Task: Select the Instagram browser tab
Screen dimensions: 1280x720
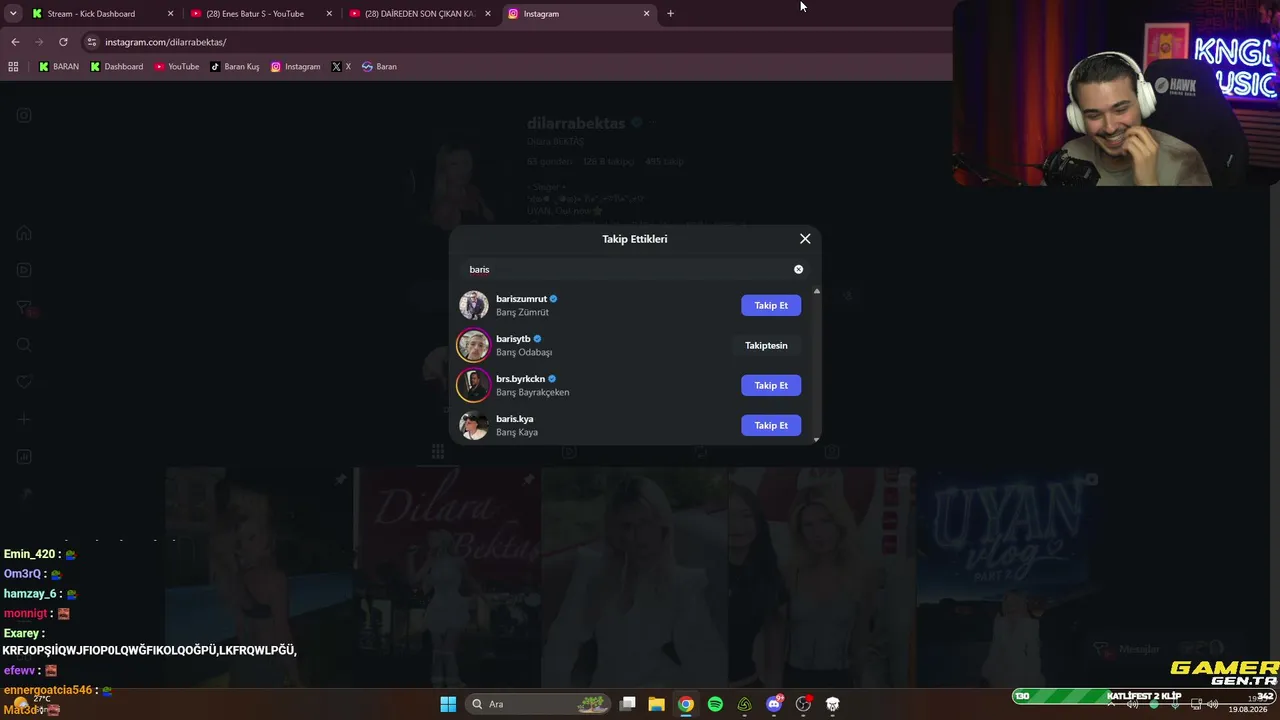Action: point(579,14)
